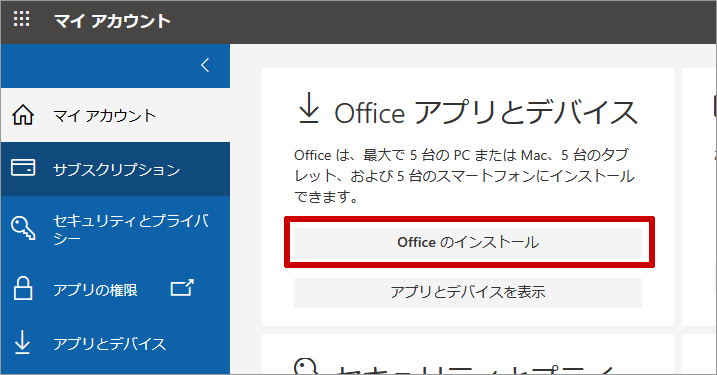Click the home icon in the sidebar
This screenshot has width=717, height=375.
coord(23,115)
